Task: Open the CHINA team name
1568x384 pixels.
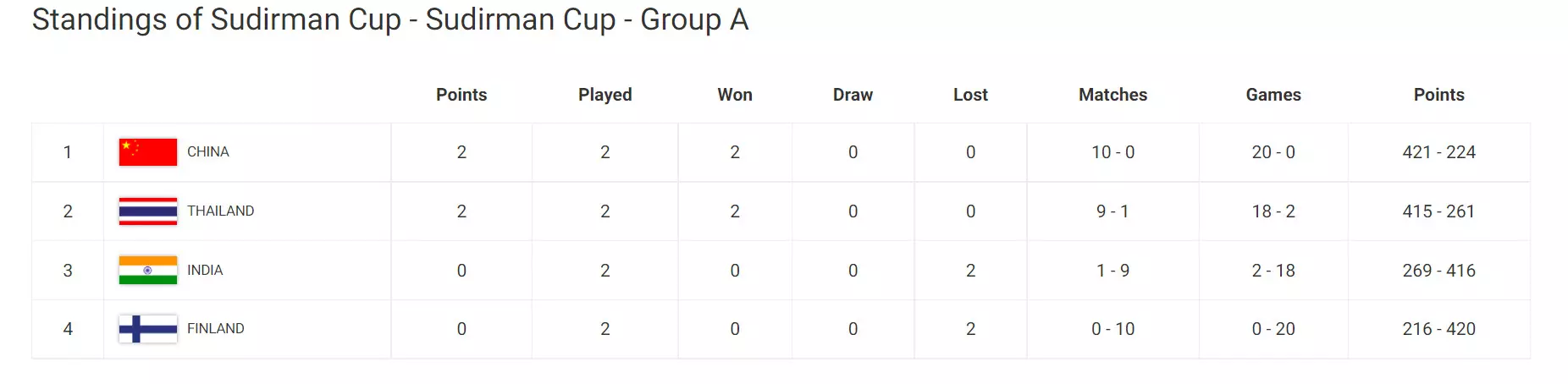Action: pyautogui.click(x=208, y=152)
